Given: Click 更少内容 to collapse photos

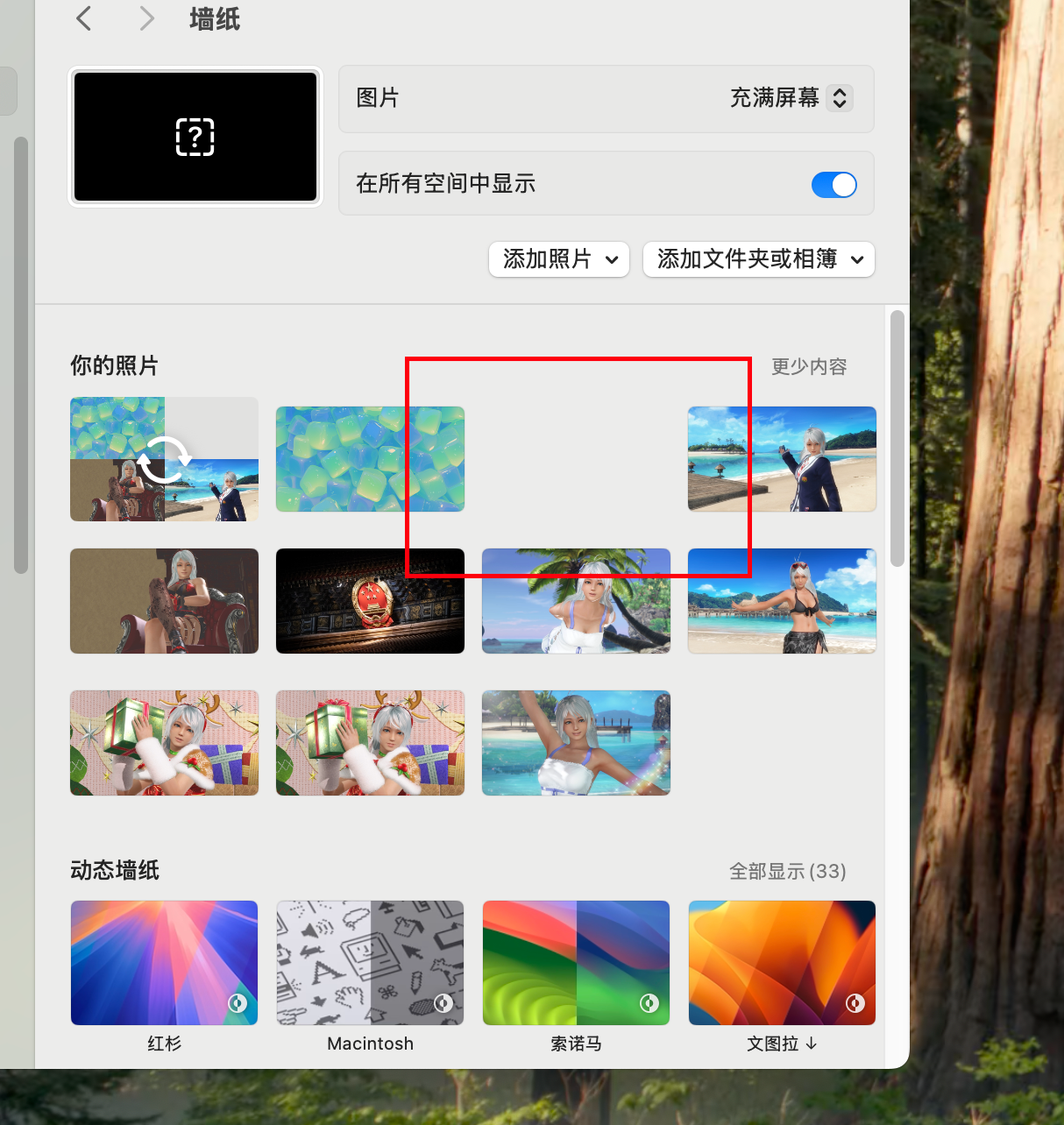Looking at the screenshot, I should [808, 366].
